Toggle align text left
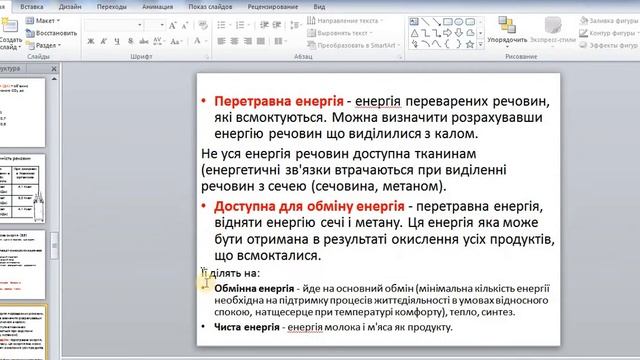Viewport: 640px width, 360px height. point(222,41)
